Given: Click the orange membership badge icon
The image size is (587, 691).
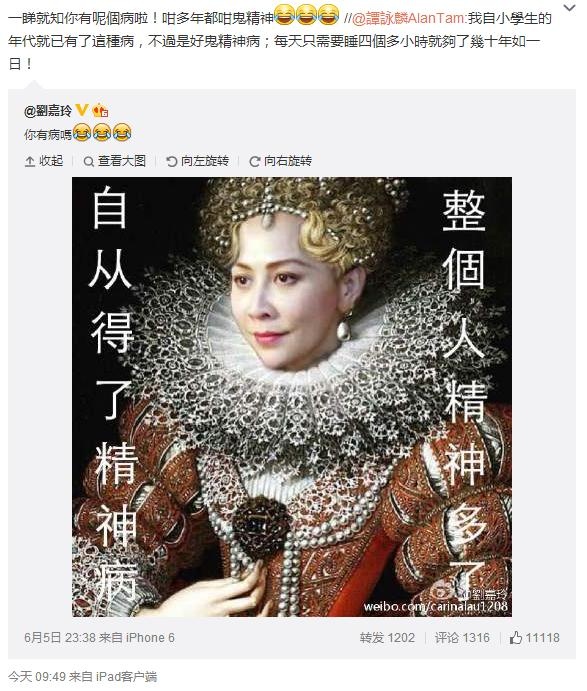Looking at the screenshot, I should (x=100, y=110).
